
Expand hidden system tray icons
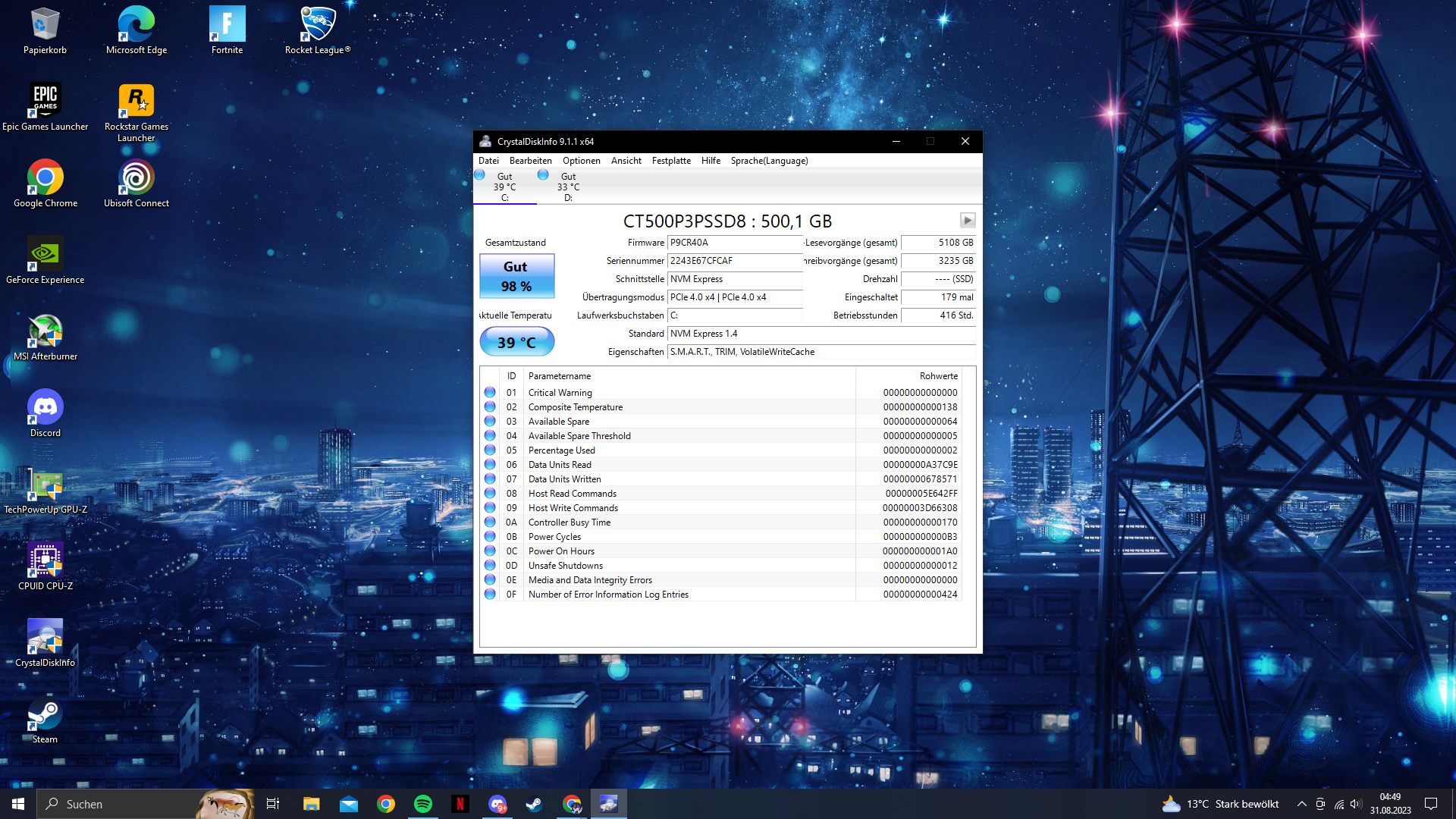coord(1301,804)
